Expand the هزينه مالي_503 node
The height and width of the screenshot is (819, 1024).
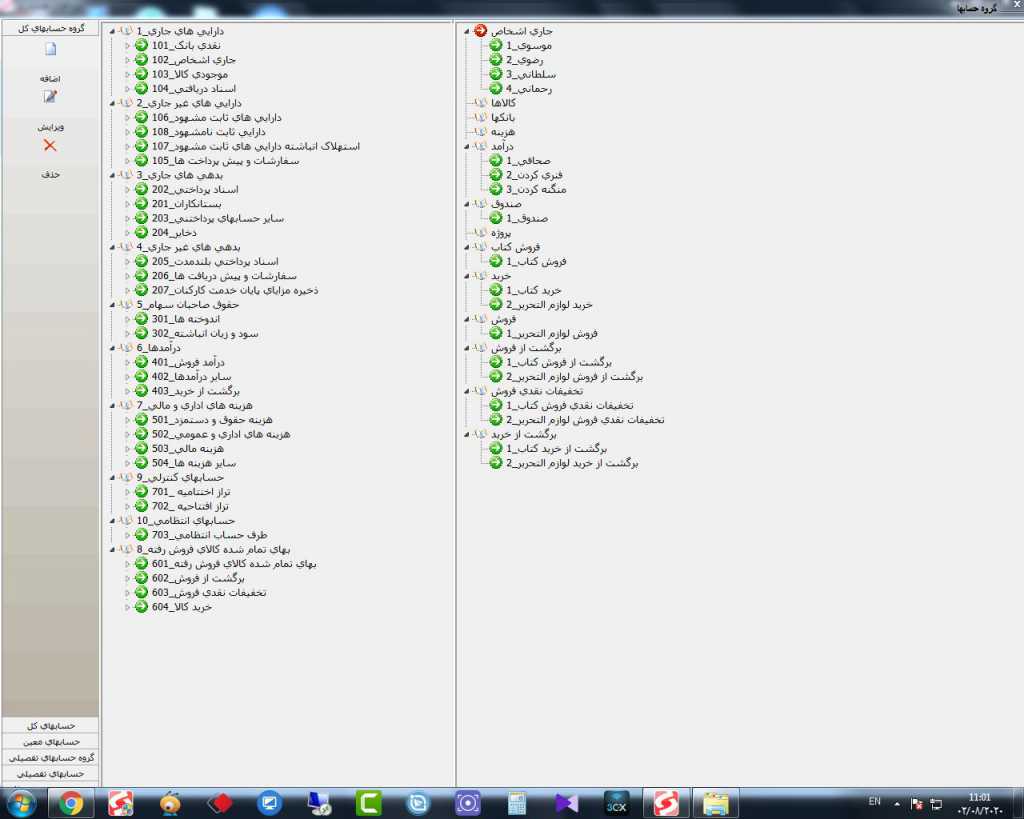[127, 449]
